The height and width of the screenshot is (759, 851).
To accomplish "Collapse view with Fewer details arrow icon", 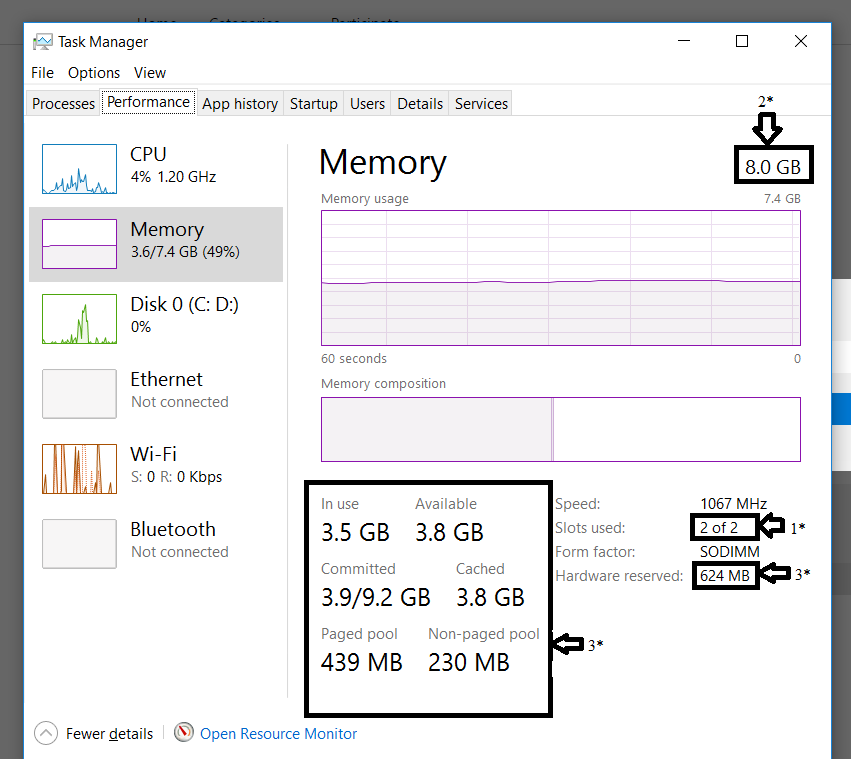I will click(x=46, y=733).
